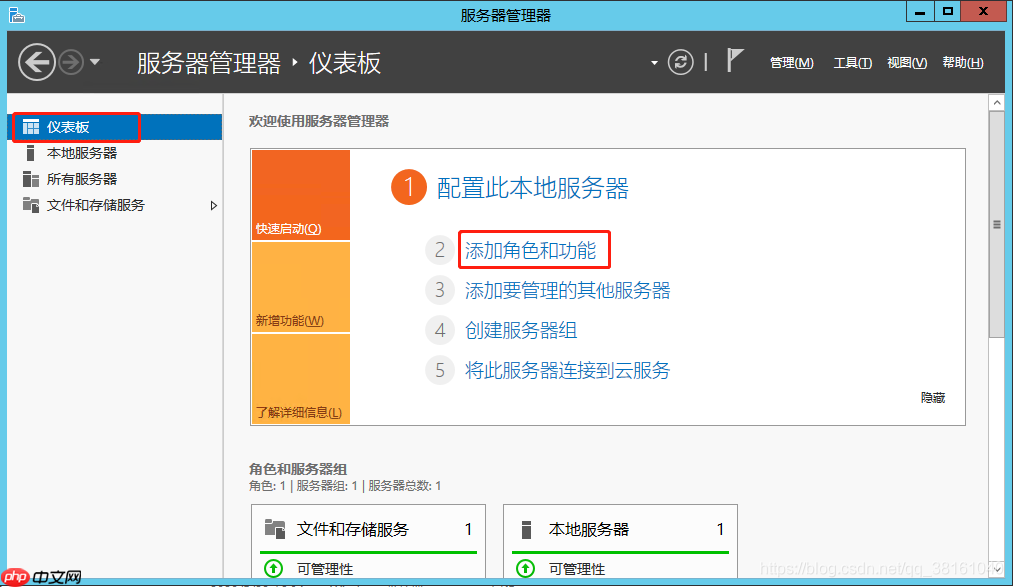Click the dropdown arrow left of the refresh icon
The image size is (1013, 587).
655,61
